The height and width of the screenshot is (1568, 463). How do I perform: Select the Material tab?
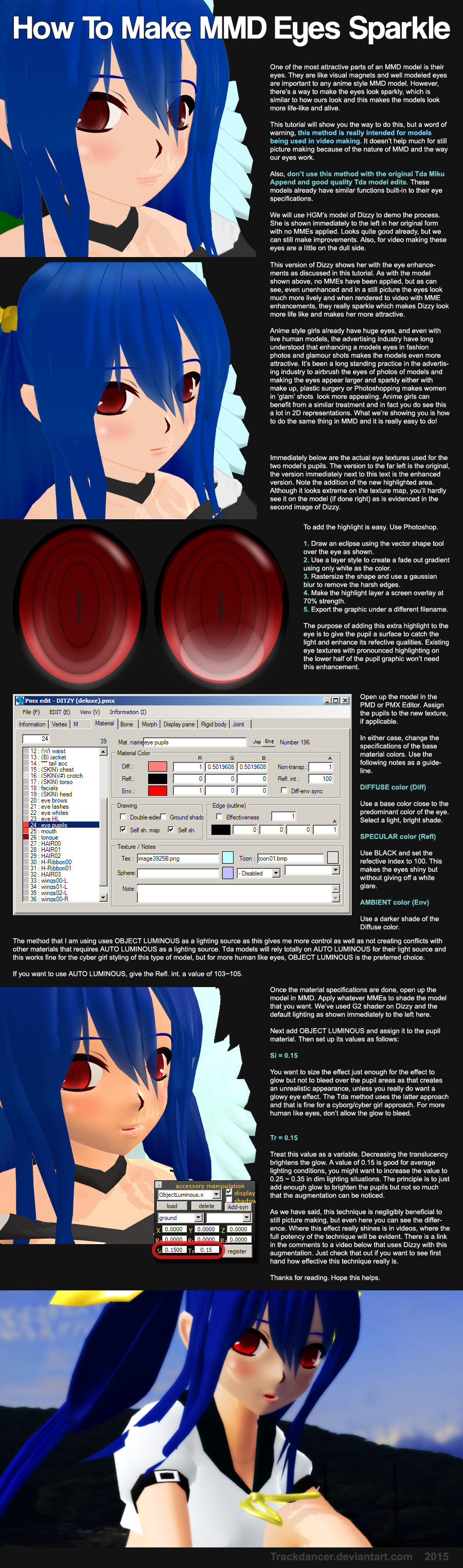pyautogui.click(x=104, y=724)
